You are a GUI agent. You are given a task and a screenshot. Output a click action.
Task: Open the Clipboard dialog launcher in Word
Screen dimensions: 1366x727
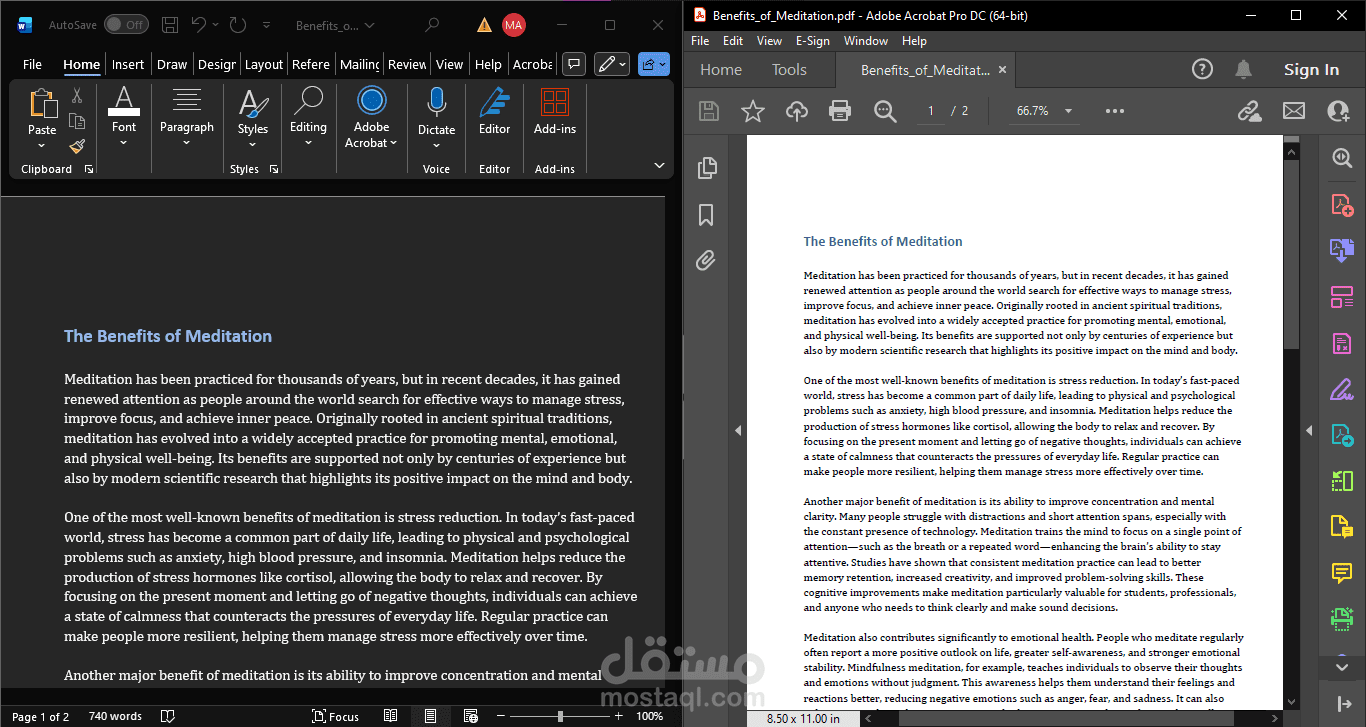(x=89, y=170)
